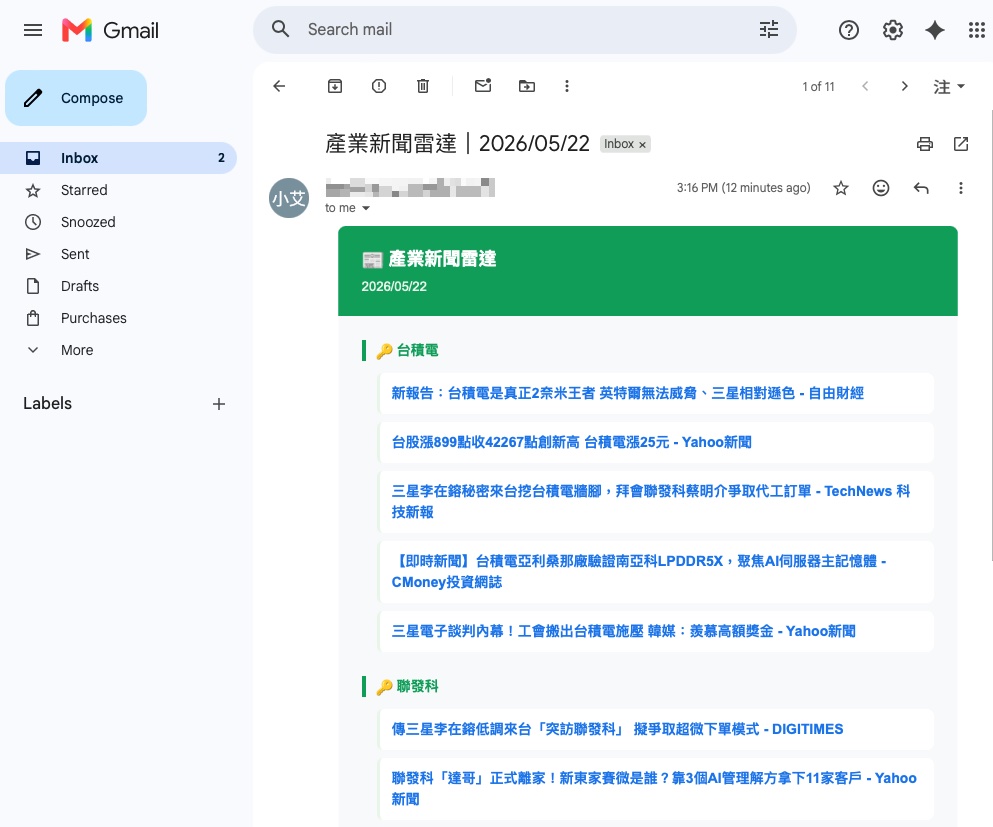993x827 pixels.
Task: Open the 聯發科「達哥」正式離家 link
Action: [654, 788]
